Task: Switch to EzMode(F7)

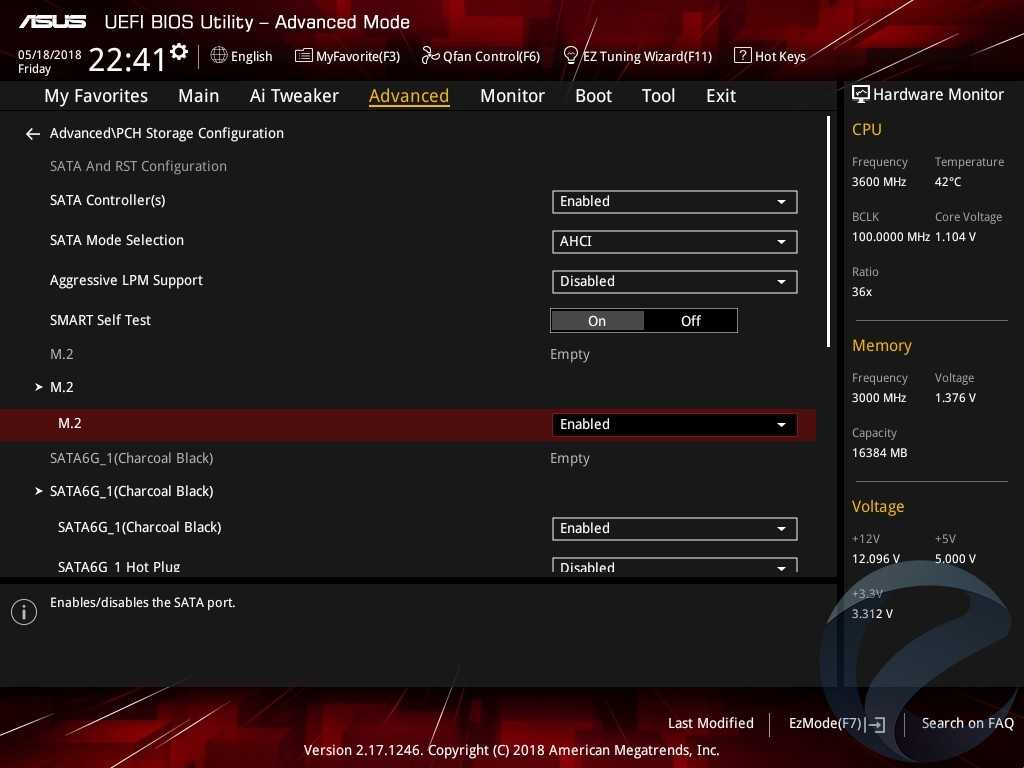Action: click(x=836, y=724)
